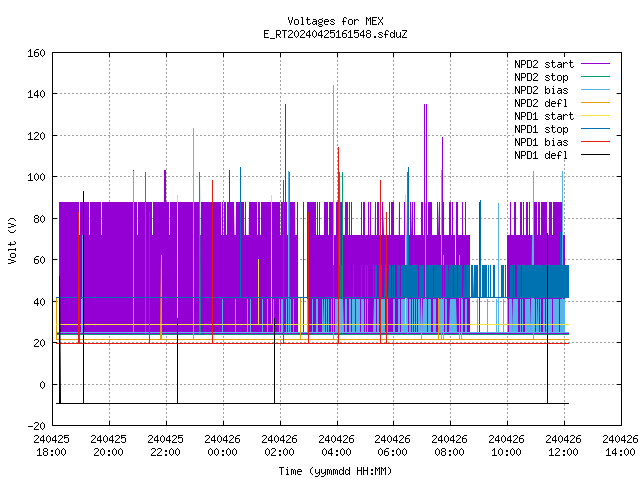Image resolution: width=640 pixels, height=480 pixels.
Task: Click the green NPD2 stop legend line
Action: tap(595, 77)
